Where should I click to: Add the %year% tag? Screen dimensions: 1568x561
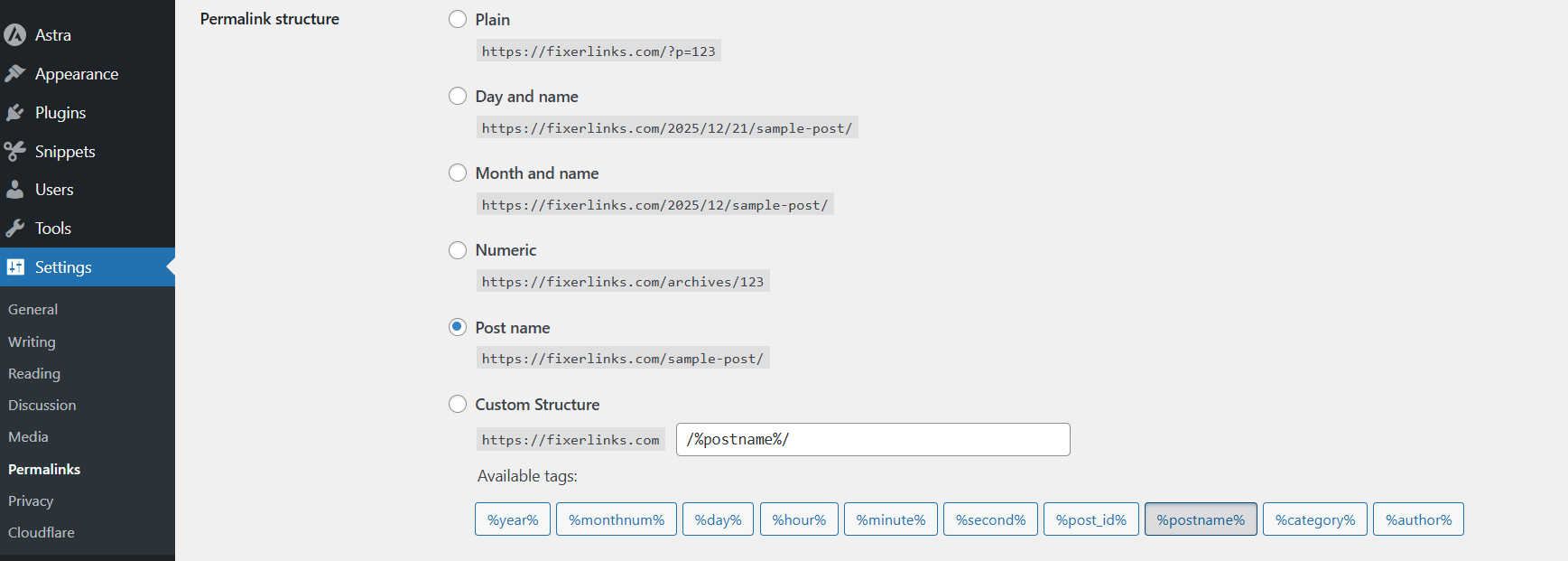pos(513,519)
